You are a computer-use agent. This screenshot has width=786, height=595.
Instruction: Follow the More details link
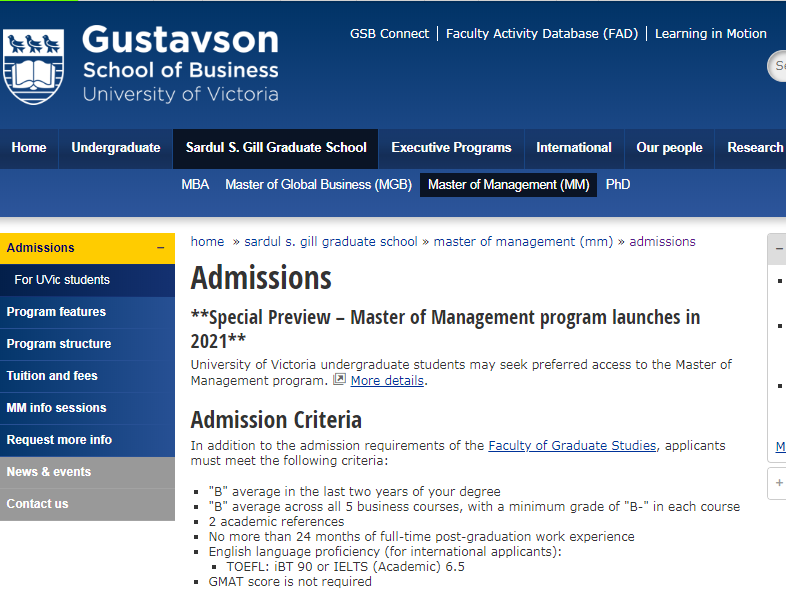(x=387, y=380)
